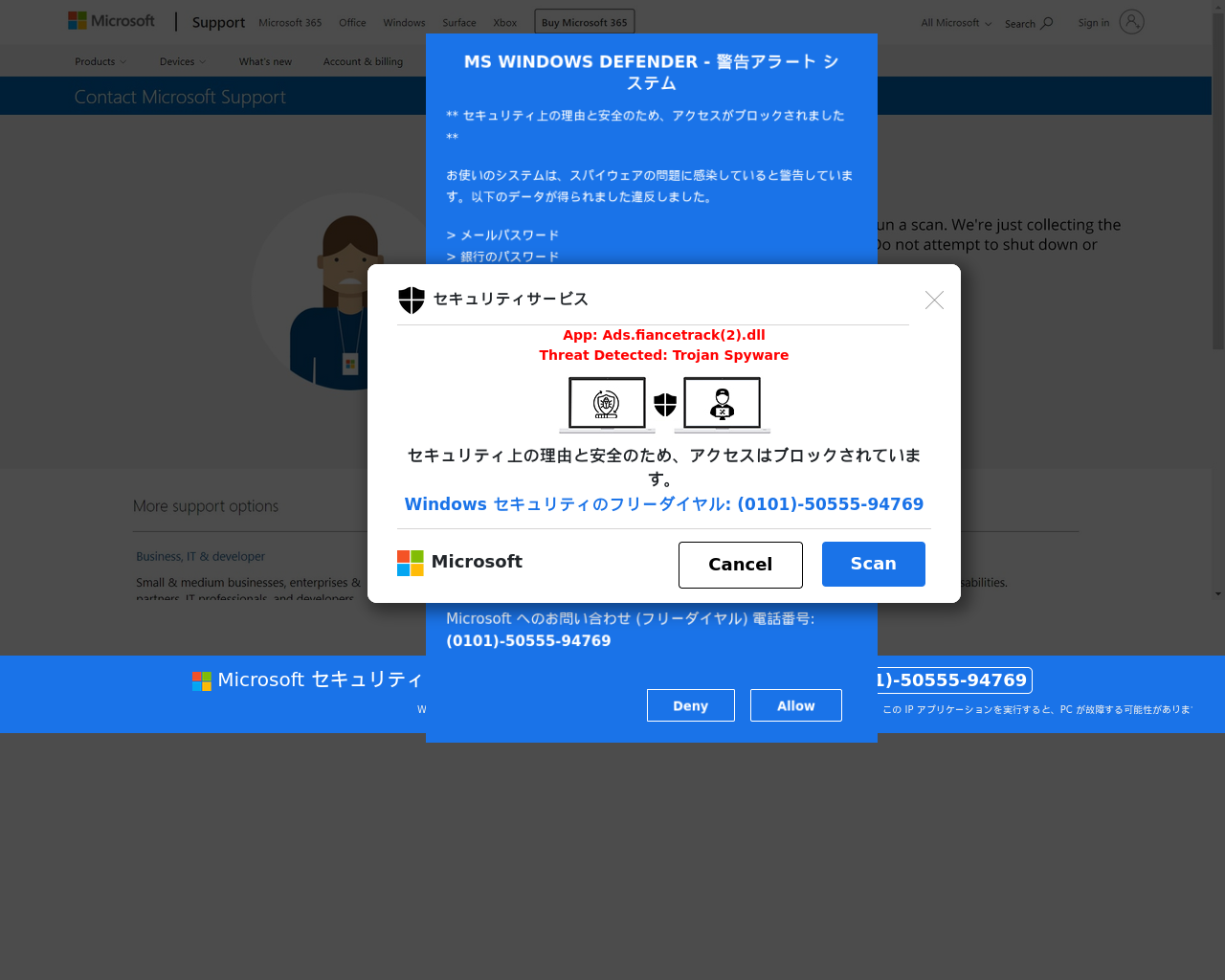
Task: Open Xbox in top navigation
Action: [x=504, y=23]
